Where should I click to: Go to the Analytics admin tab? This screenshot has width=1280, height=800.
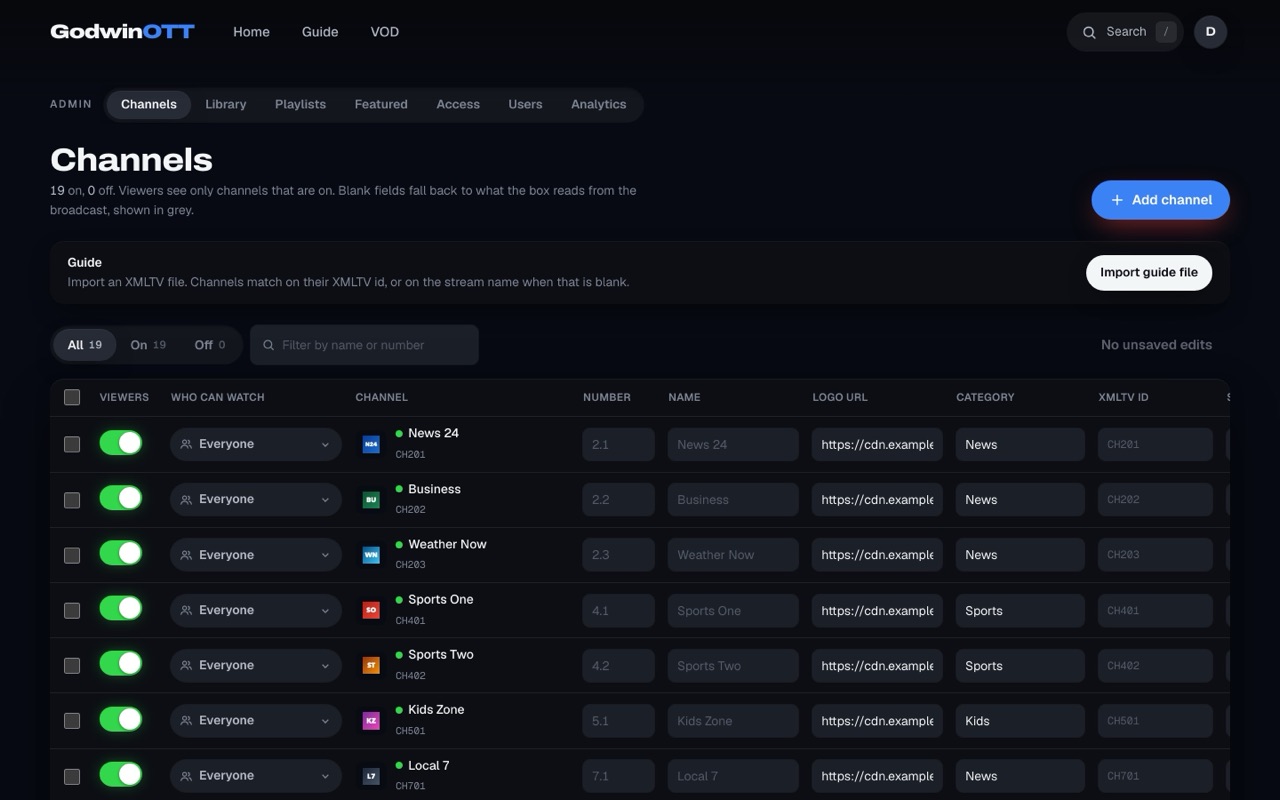coord(598,104)
